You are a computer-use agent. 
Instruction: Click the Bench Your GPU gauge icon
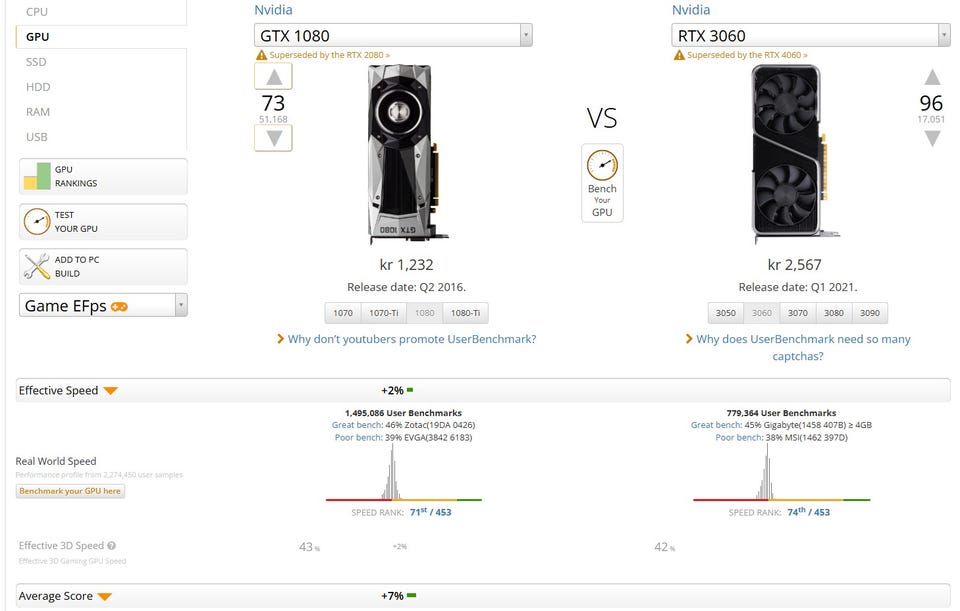602,166
